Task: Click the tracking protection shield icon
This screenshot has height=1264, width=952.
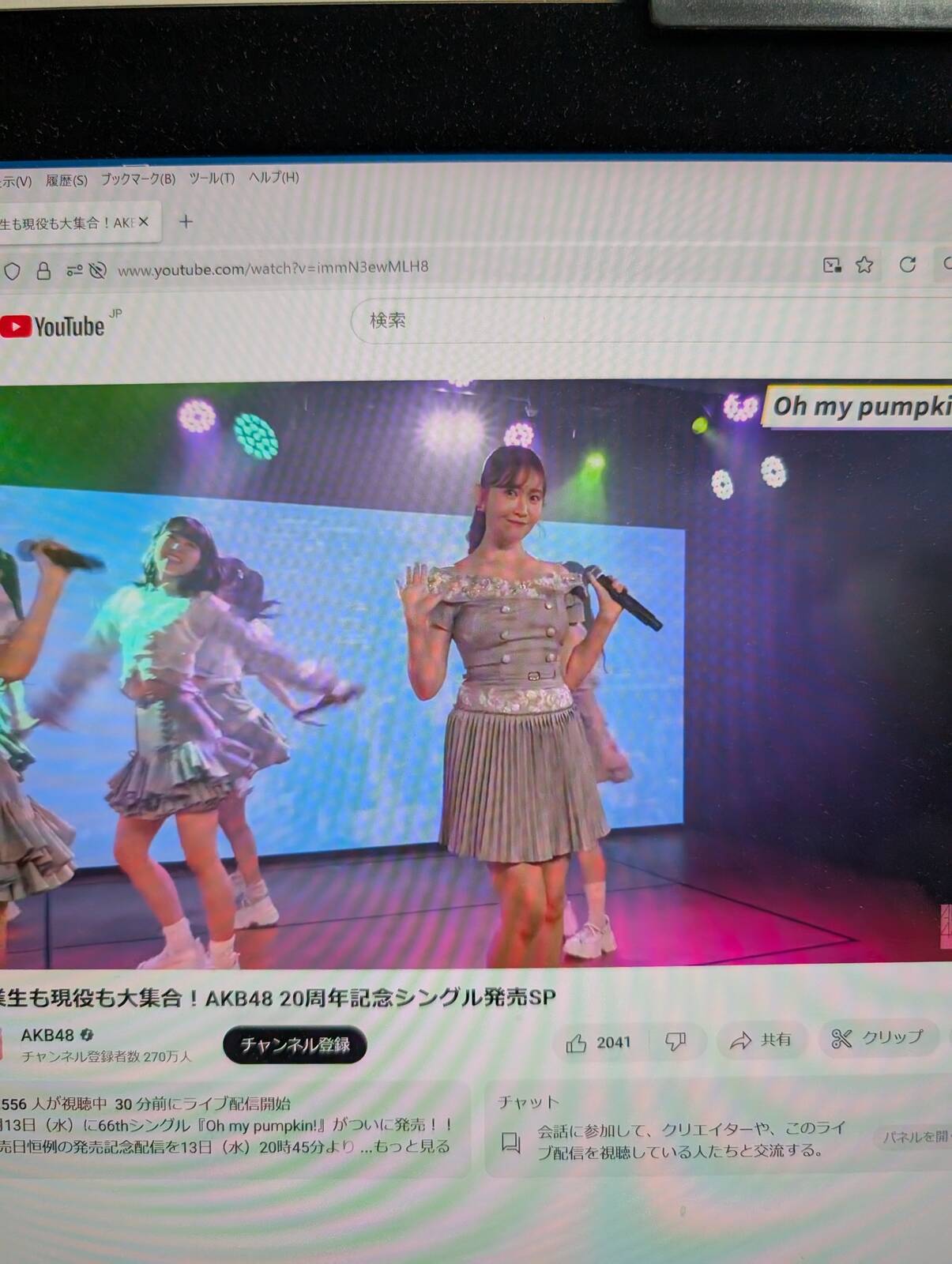Action: (12, 271)
